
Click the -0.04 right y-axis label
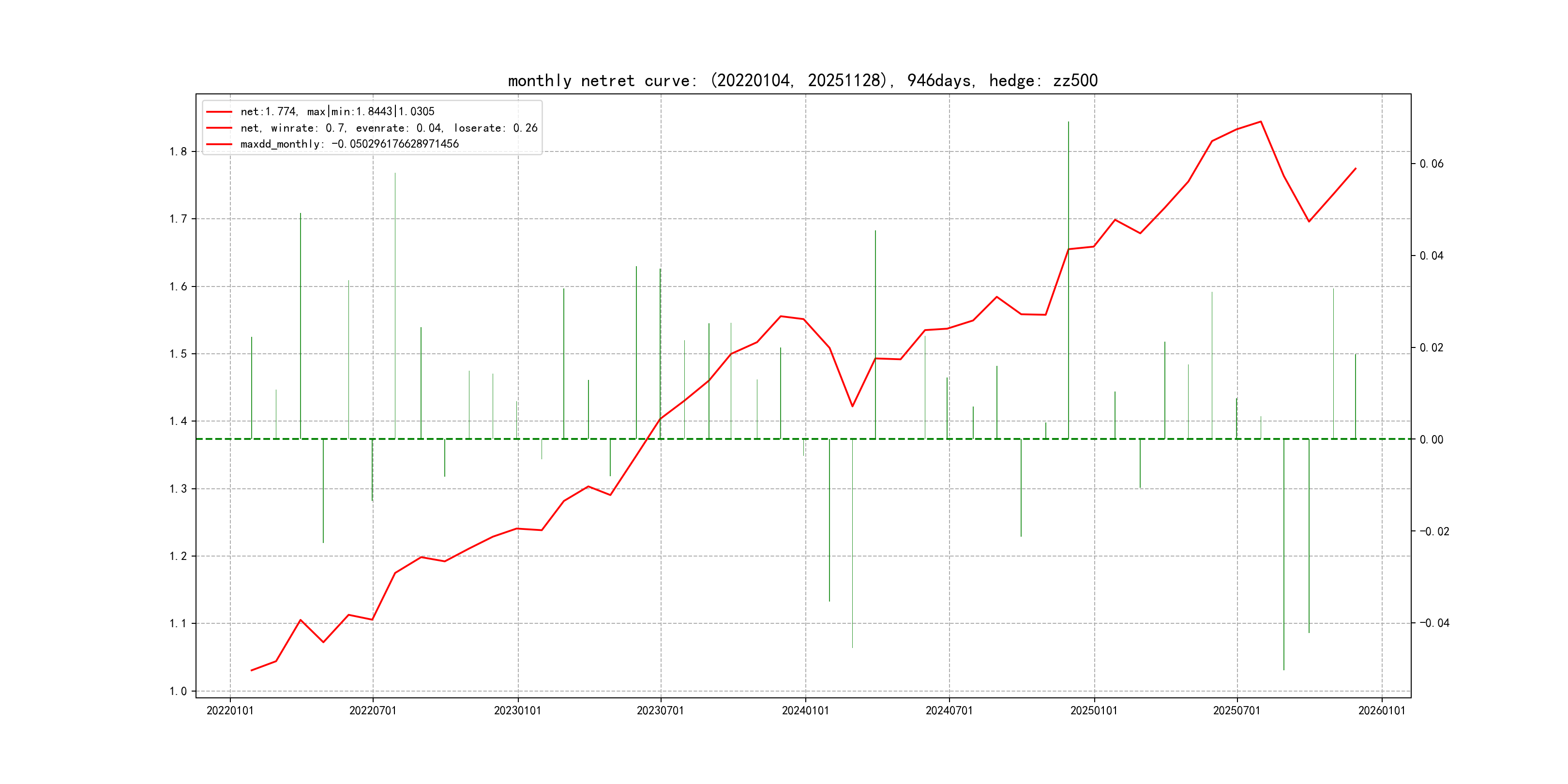pos(1434,623)
